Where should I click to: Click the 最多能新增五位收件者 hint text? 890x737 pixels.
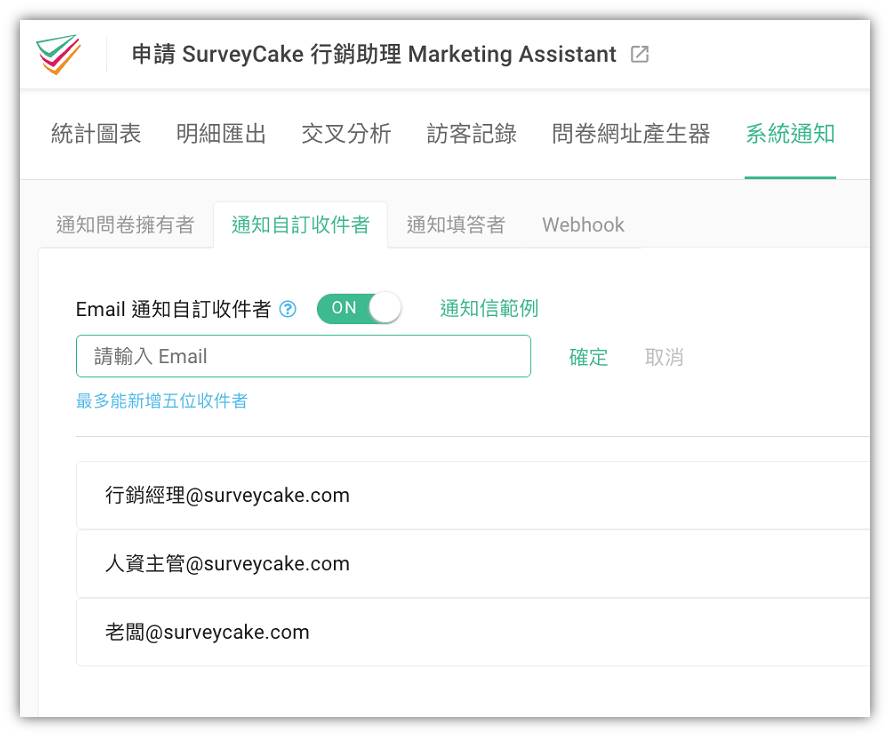click(162, 401)
